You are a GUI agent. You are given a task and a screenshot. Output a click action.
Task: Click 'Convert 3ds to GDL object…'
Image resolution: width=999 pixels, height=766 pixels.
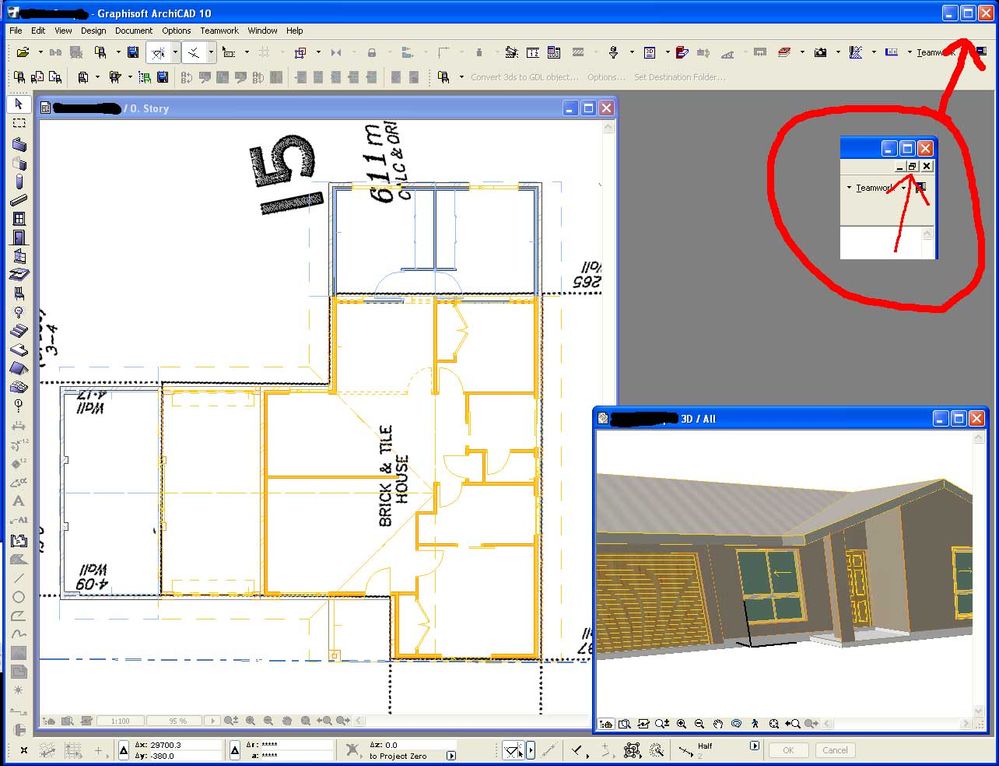(x=524, y=77)
